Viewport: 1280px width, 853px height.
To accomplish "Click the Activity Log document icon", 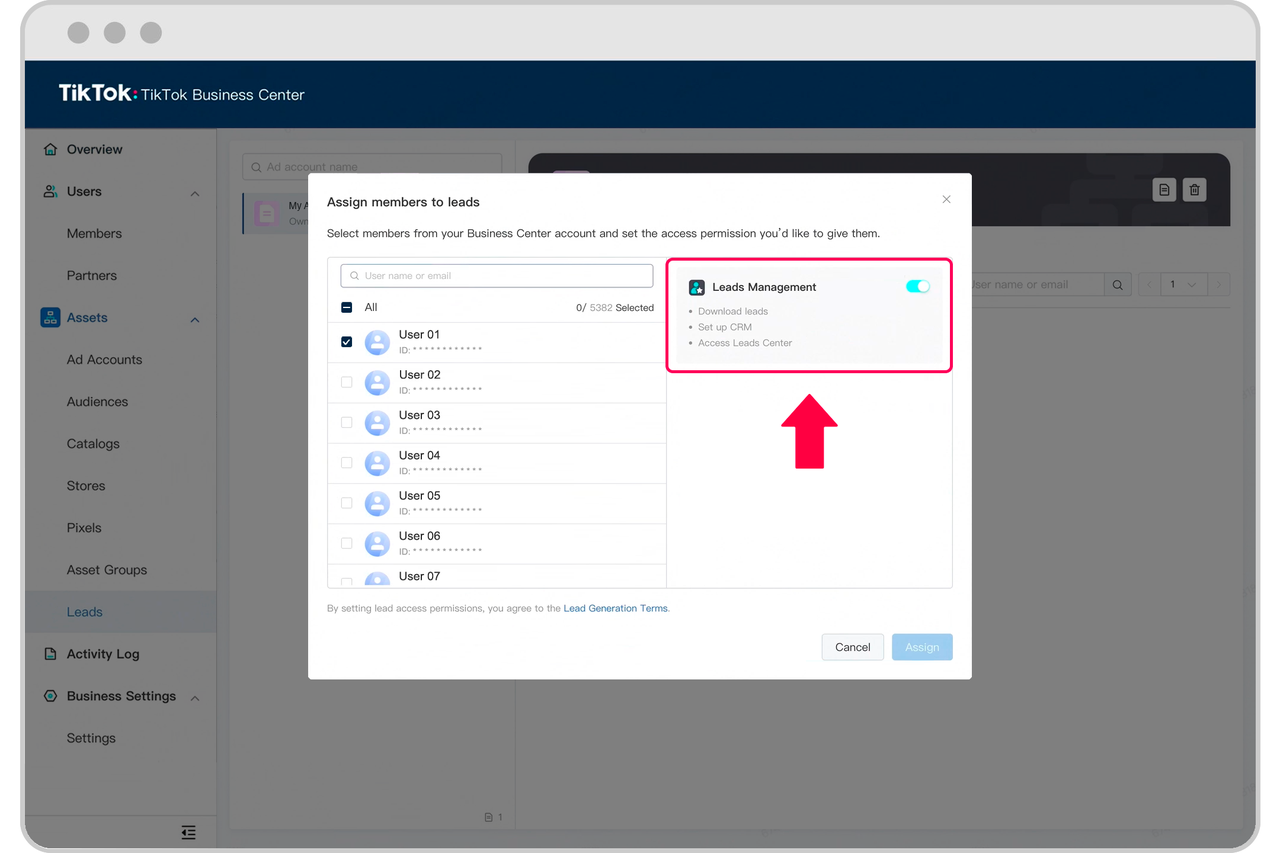I will (50, 654).
